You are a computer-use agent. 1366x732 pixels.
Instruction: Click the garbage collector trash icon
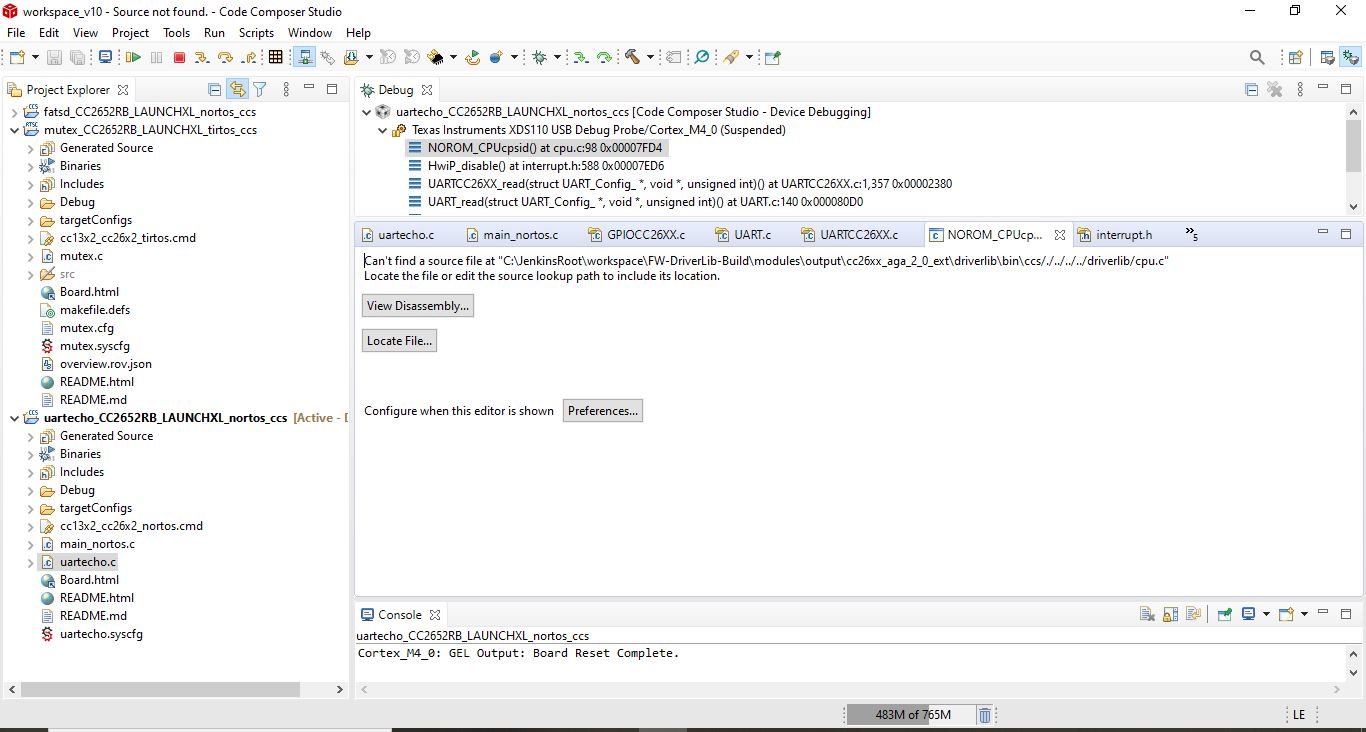(985, 715)
